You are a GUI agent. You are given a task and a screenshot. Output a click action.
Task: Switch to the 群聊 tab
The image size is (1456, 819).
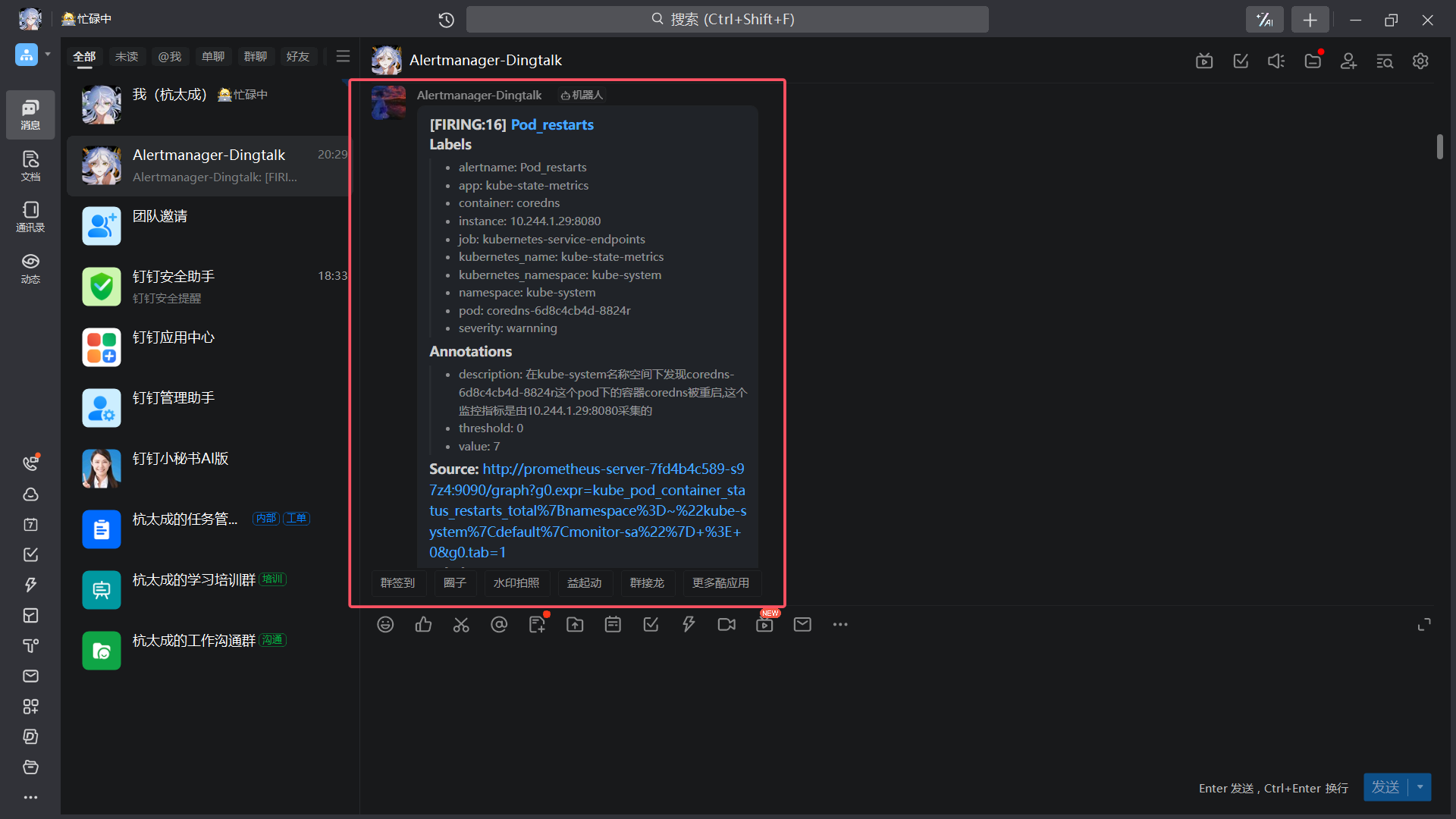(256, 56)
